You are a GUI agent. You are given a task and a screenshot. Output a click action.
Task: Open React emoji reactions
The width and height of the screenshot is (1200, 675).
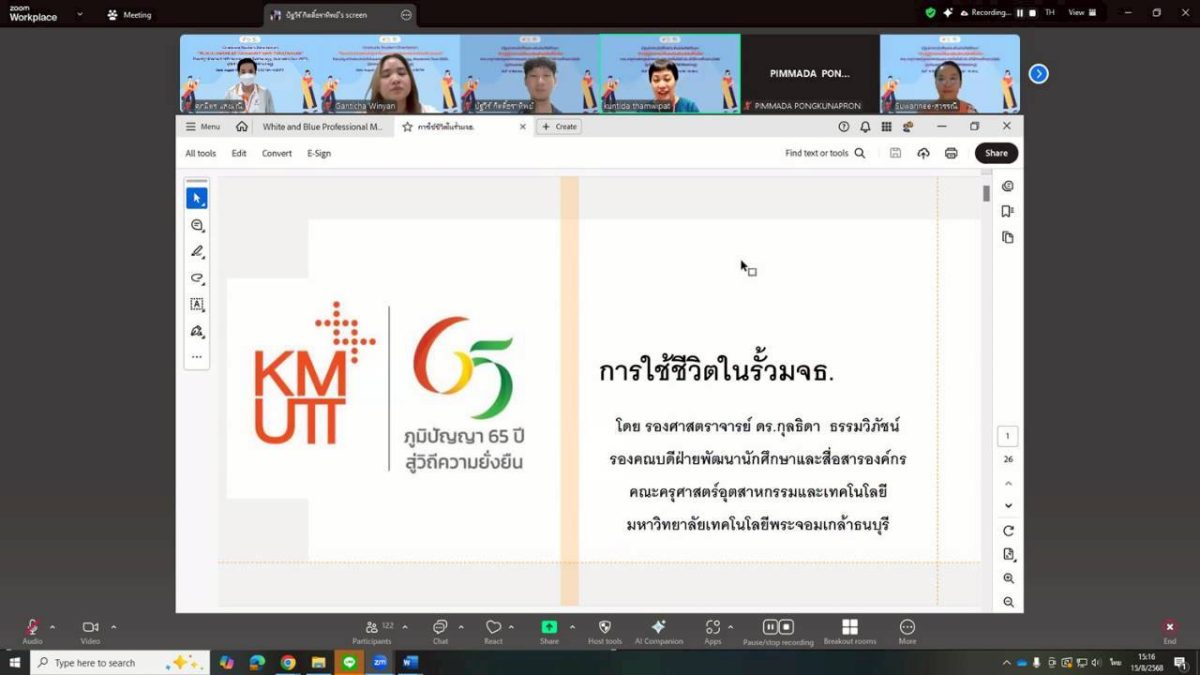point(493,627)
